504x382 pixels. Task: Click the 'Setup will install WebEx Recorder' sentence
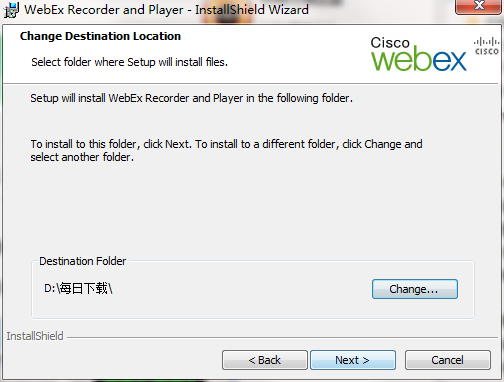click(x=191, y=98)
